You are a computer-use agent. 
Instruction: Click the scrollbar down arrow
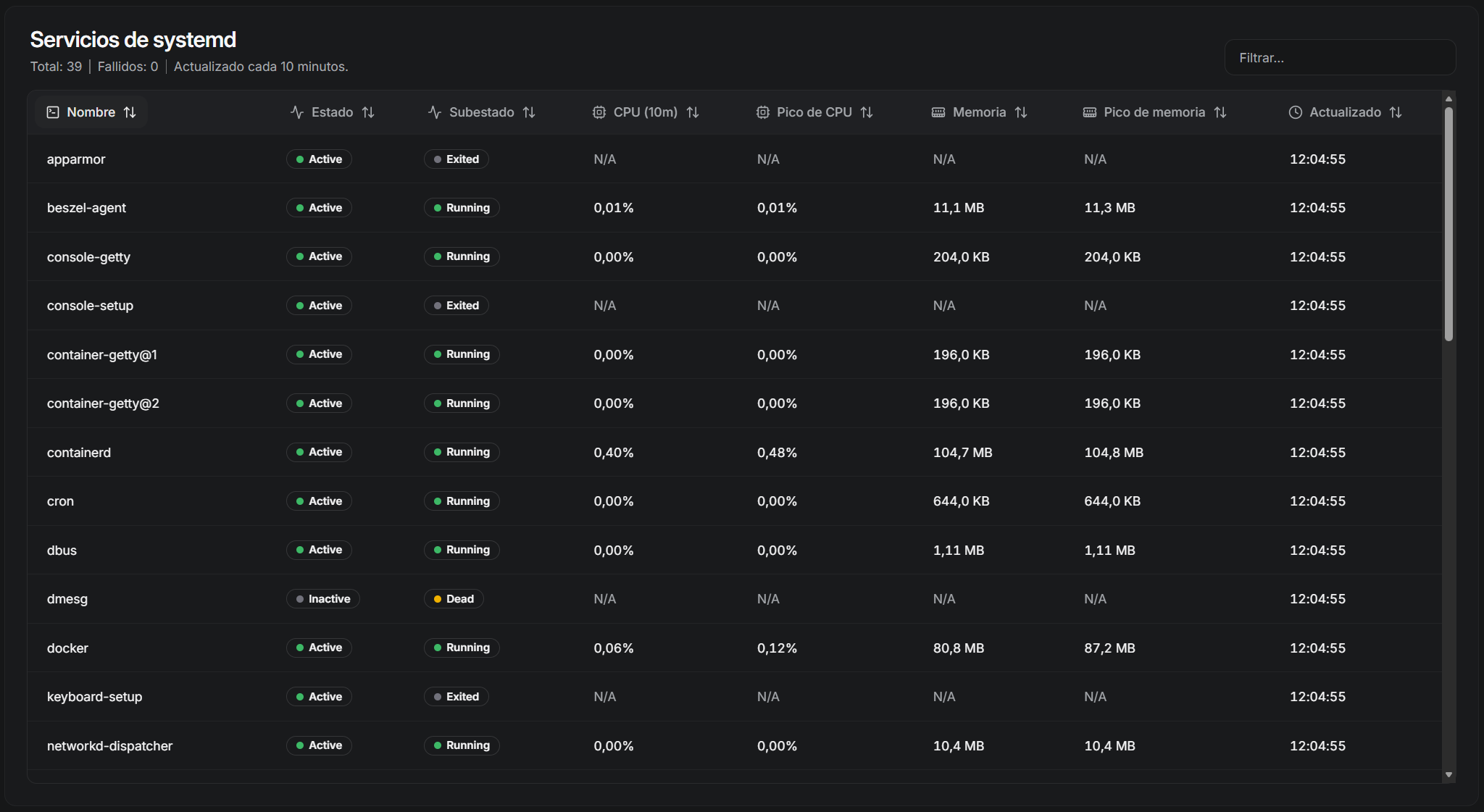click(x=1448, y=774)
